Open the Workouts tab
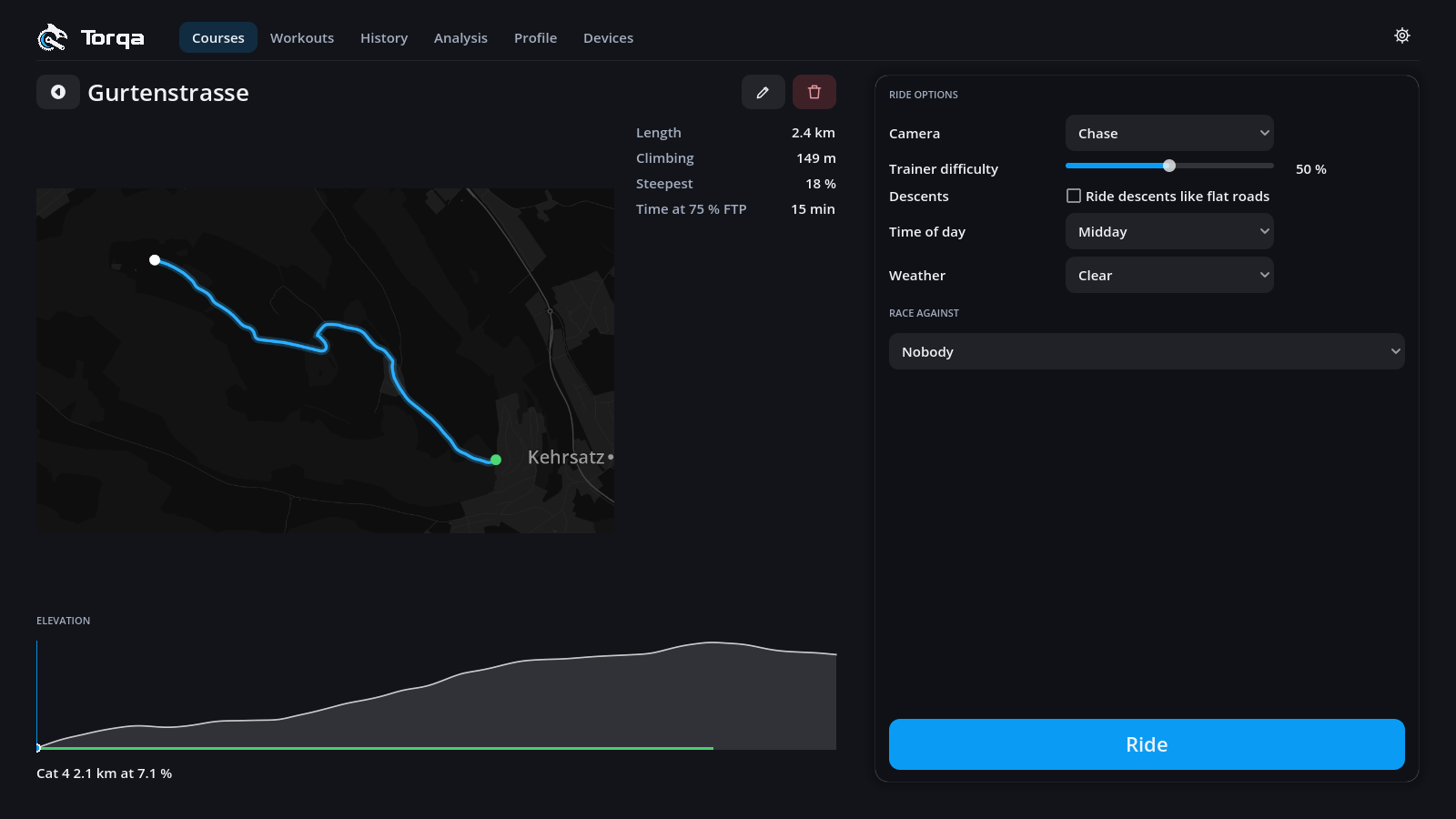The width and height of the screenshot is (1456, 819). click(302, 37)
